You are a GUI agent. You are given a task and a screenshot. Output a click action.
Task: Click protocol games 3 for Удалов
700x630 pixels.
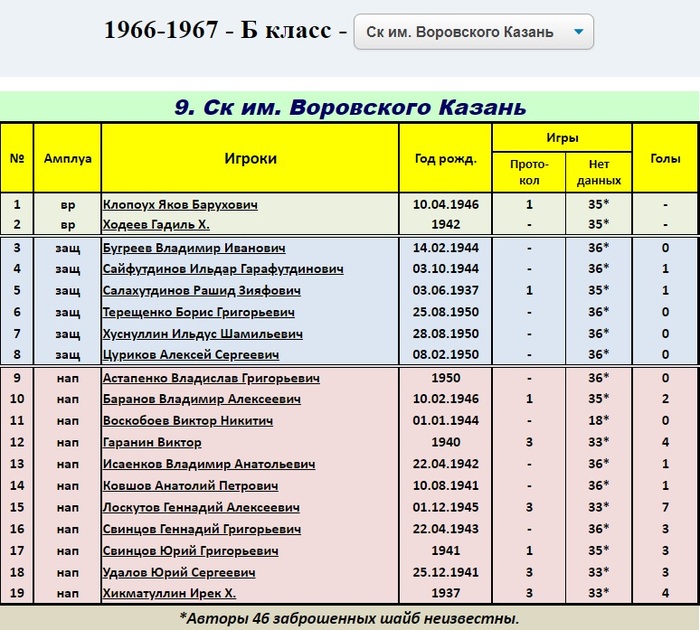click(x=529, y=572)
